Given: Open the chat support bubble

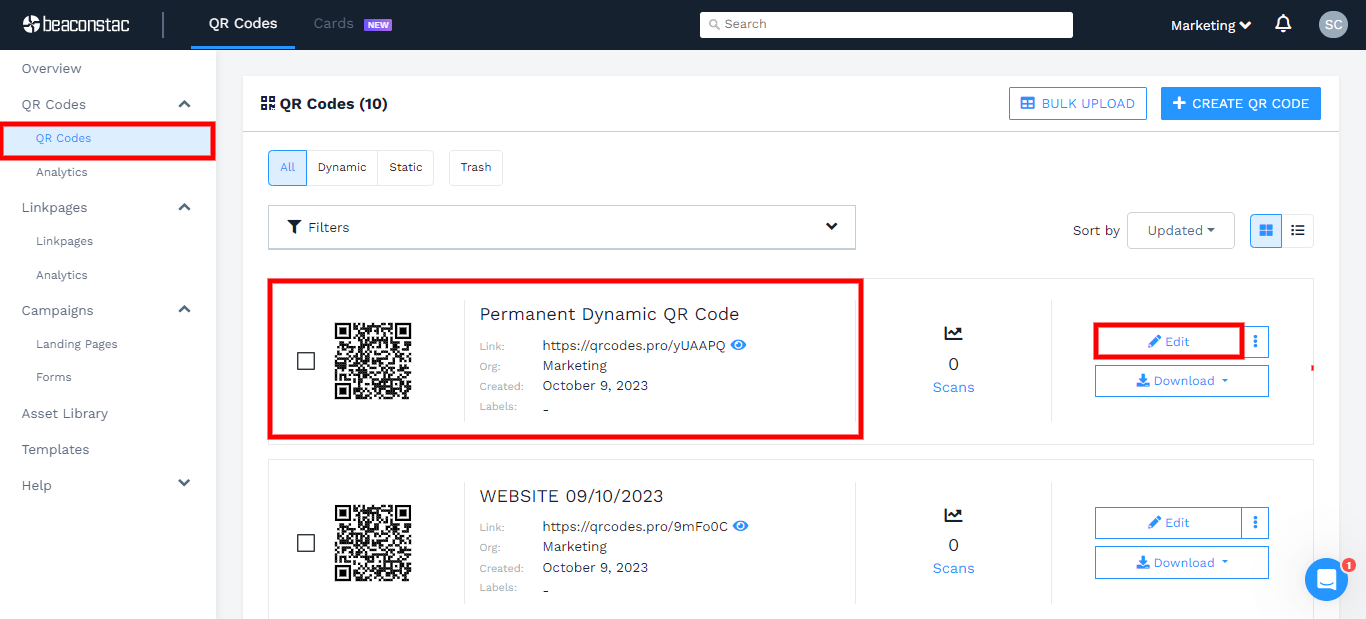Looking at the screenshot, I should tap(1326, 579).
